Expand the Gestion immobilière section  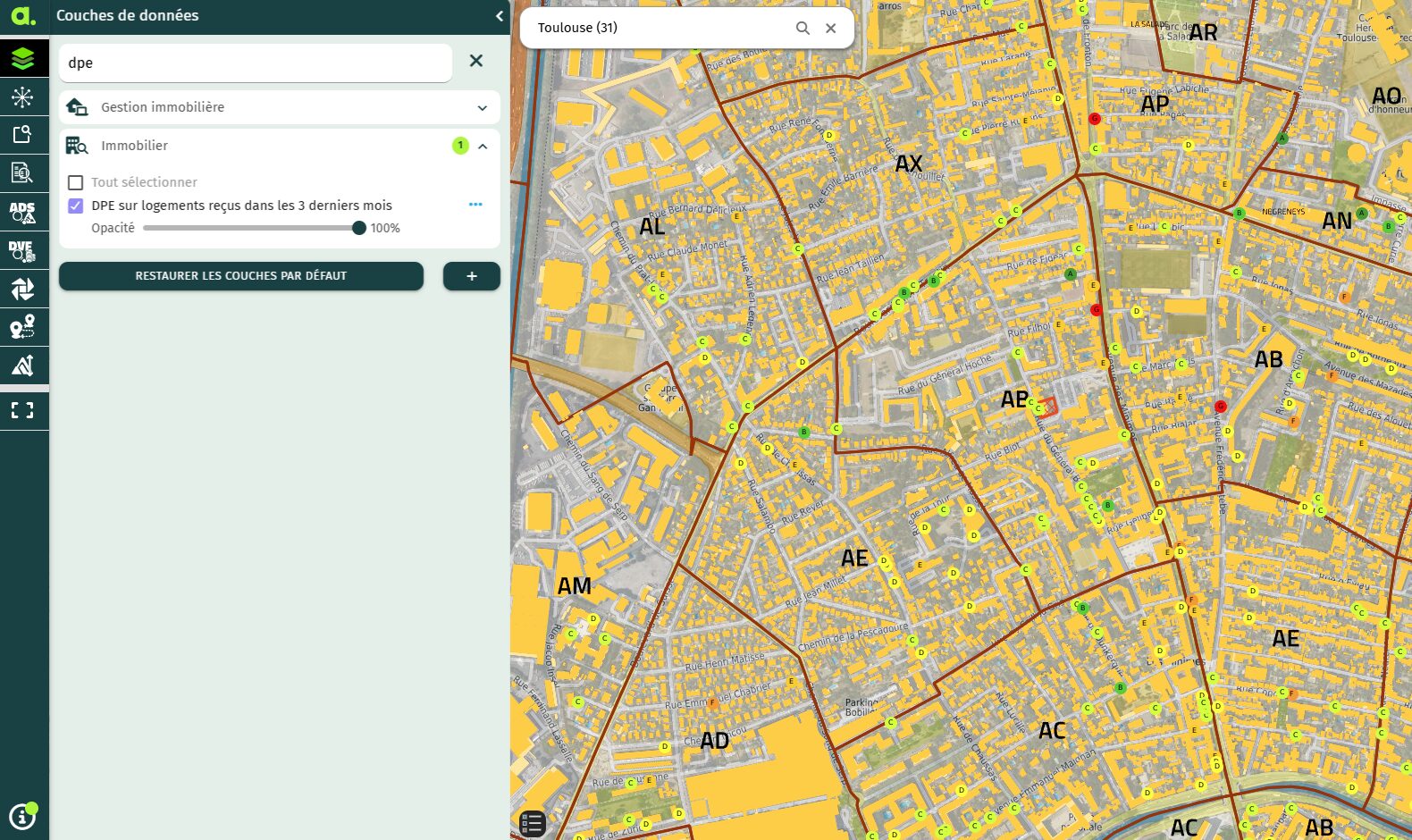coord(483,108)
